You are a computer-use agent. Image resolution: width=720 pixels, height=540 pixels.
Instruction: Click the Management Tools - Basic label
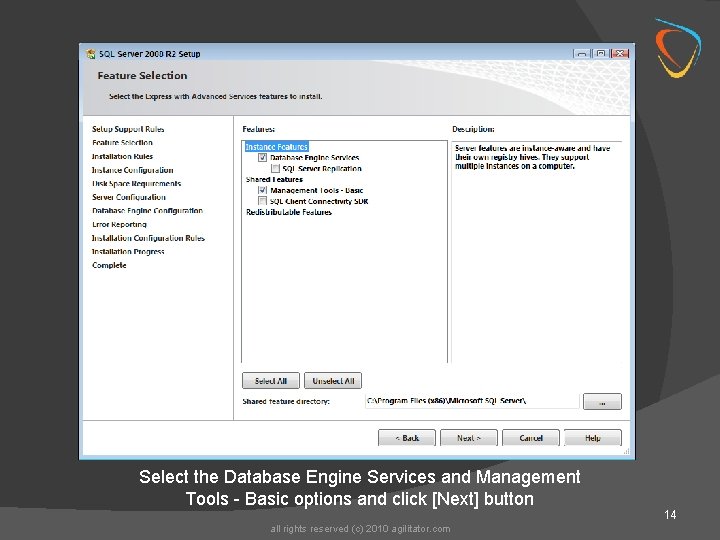click(316, 190)
